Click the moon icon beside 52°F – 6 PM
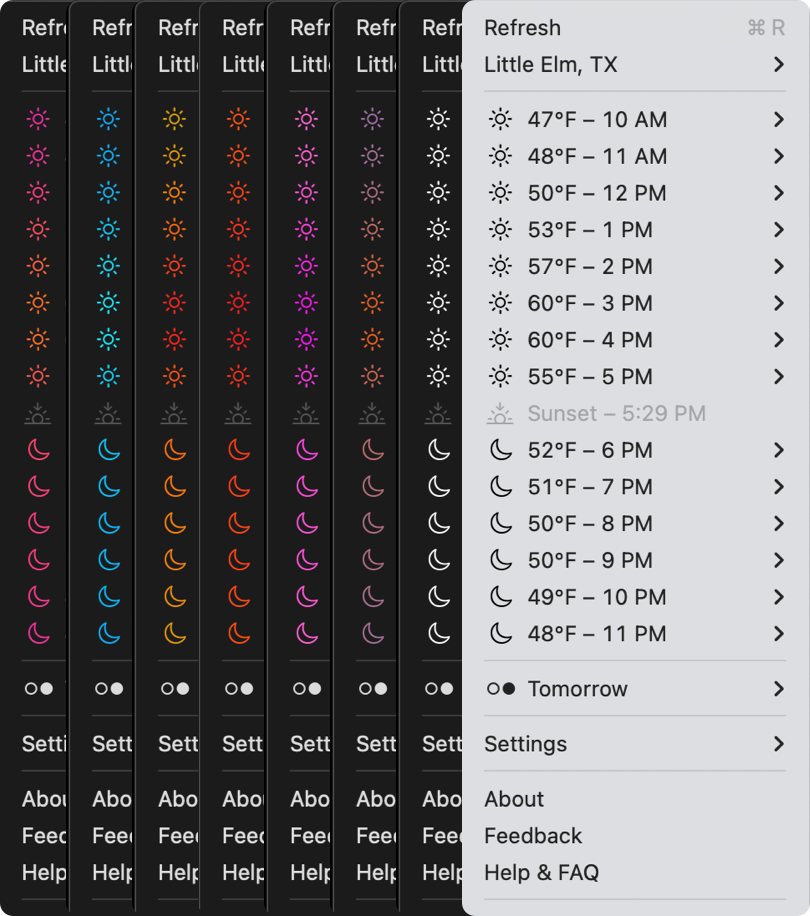 500,450
